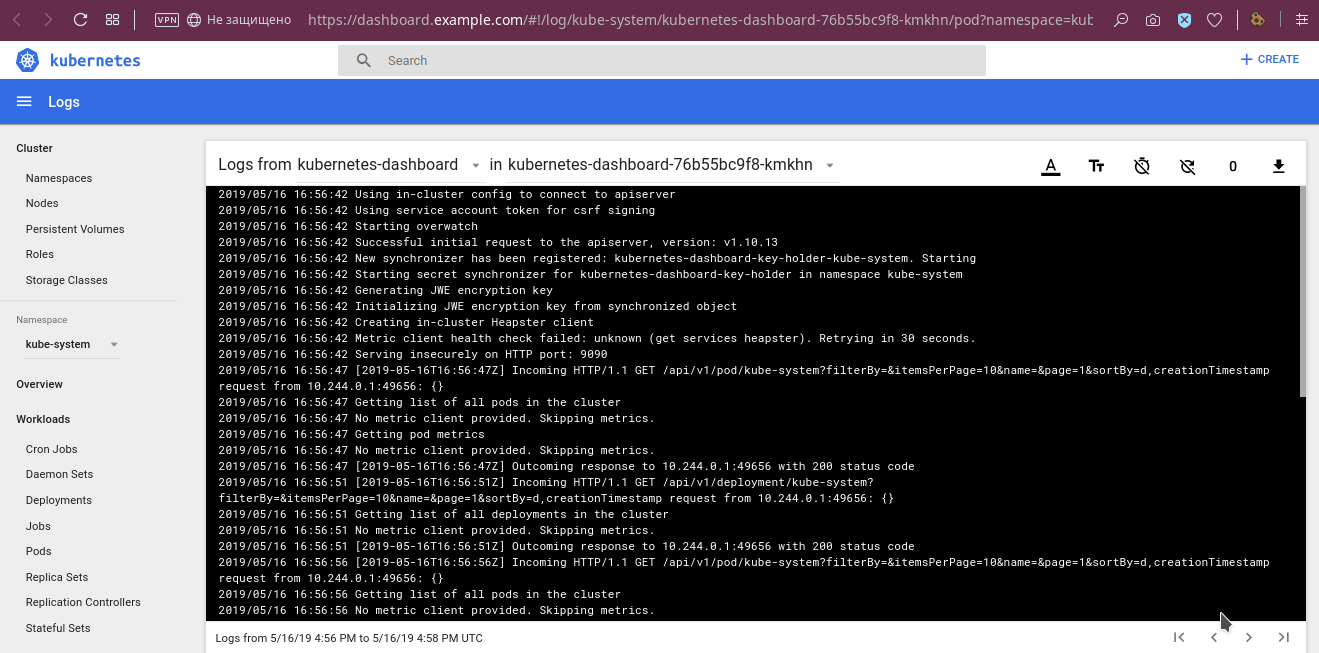Click the search magnifier icon
1319x653 pixels.
coord(364,60)
